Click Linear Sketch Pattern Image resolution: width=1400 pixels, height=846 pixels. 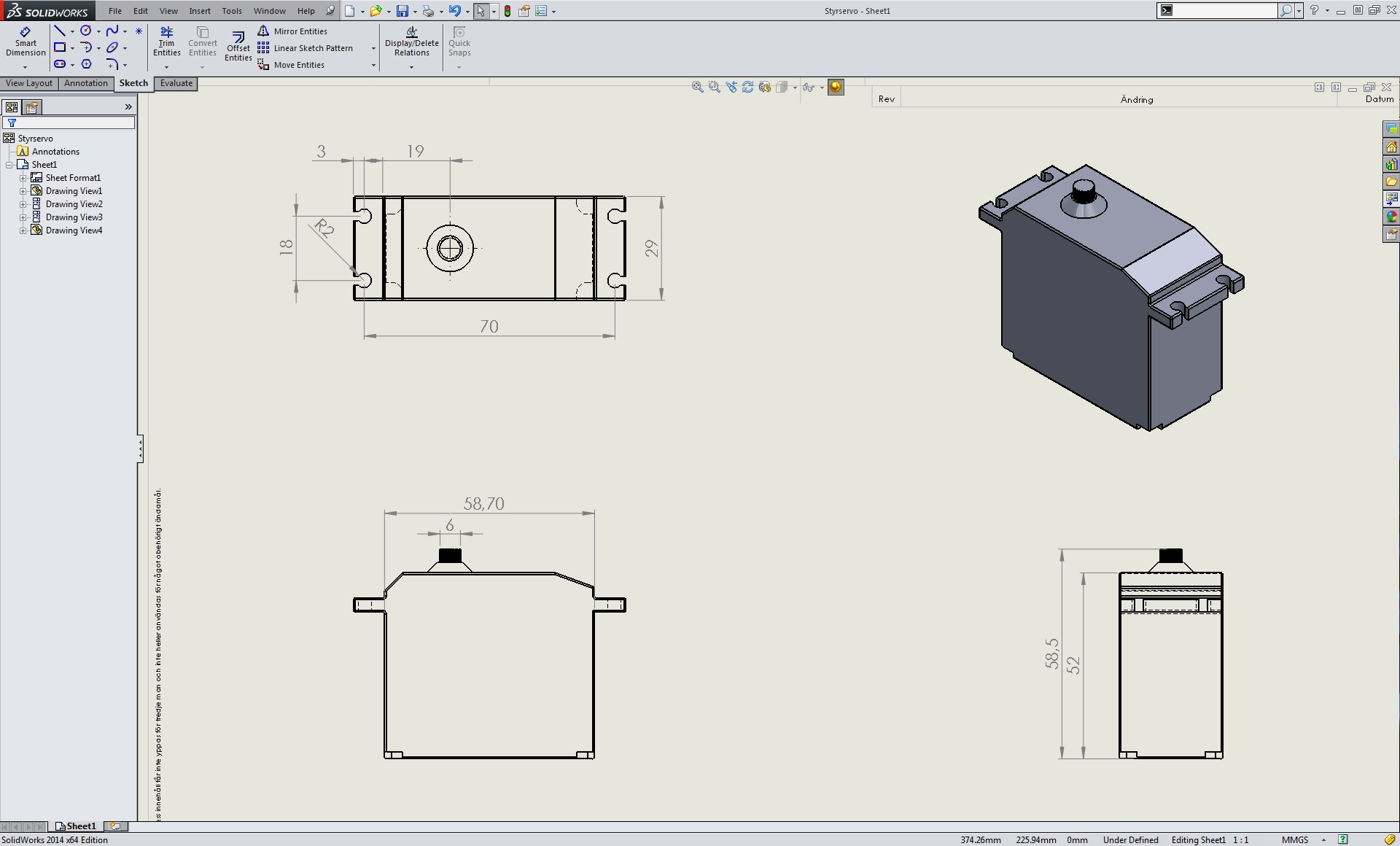click(x=306, y=48)
